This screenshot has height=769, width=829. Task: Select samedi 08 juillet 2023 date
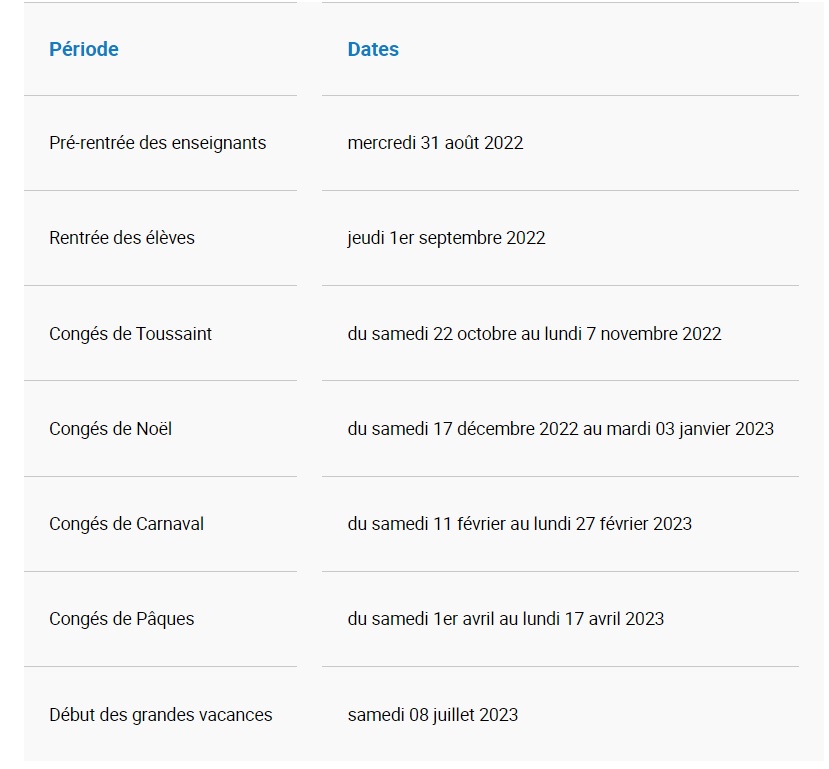click(432, 715)
